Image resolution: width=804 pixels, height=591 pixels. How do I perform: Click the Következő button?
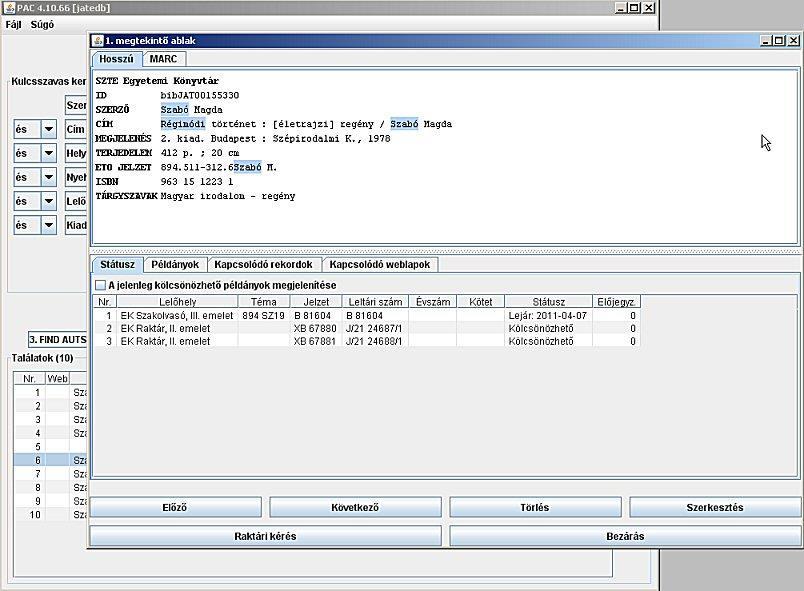(355, 507)
